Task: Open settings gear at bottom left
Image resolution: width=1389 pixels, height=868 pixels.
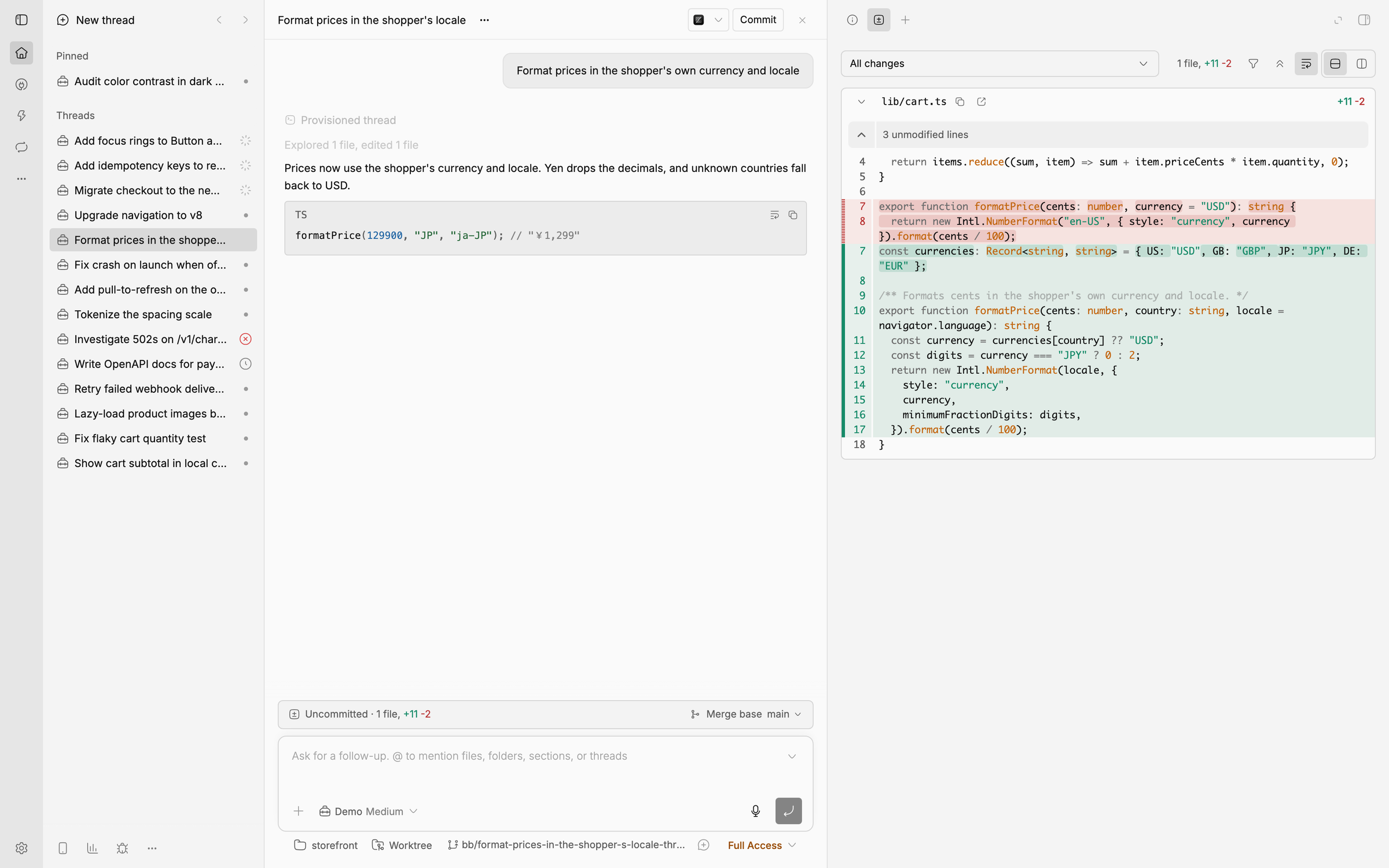Action: (21, 848)
